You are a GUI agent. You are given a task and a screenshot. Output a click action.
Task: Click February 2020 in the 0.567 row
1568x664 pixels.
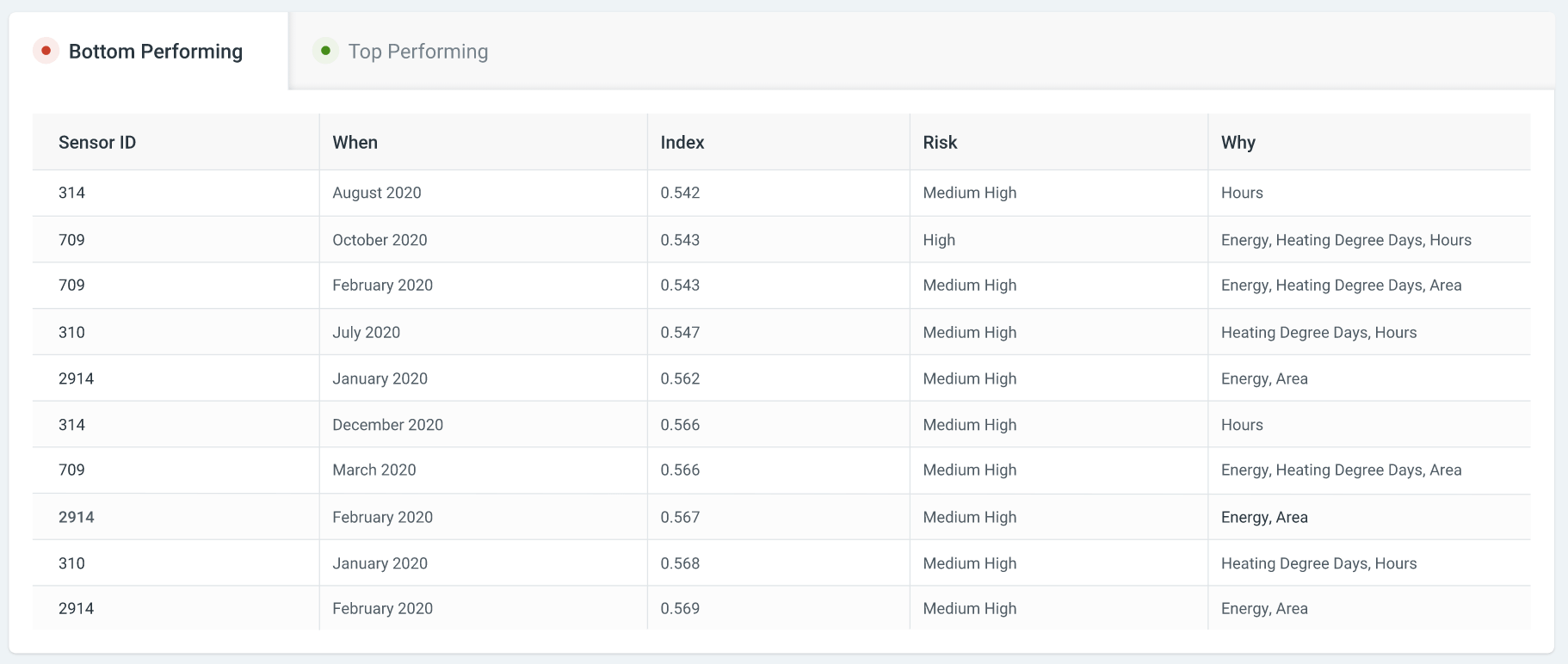pyautogui.click(x=382, y=518)
